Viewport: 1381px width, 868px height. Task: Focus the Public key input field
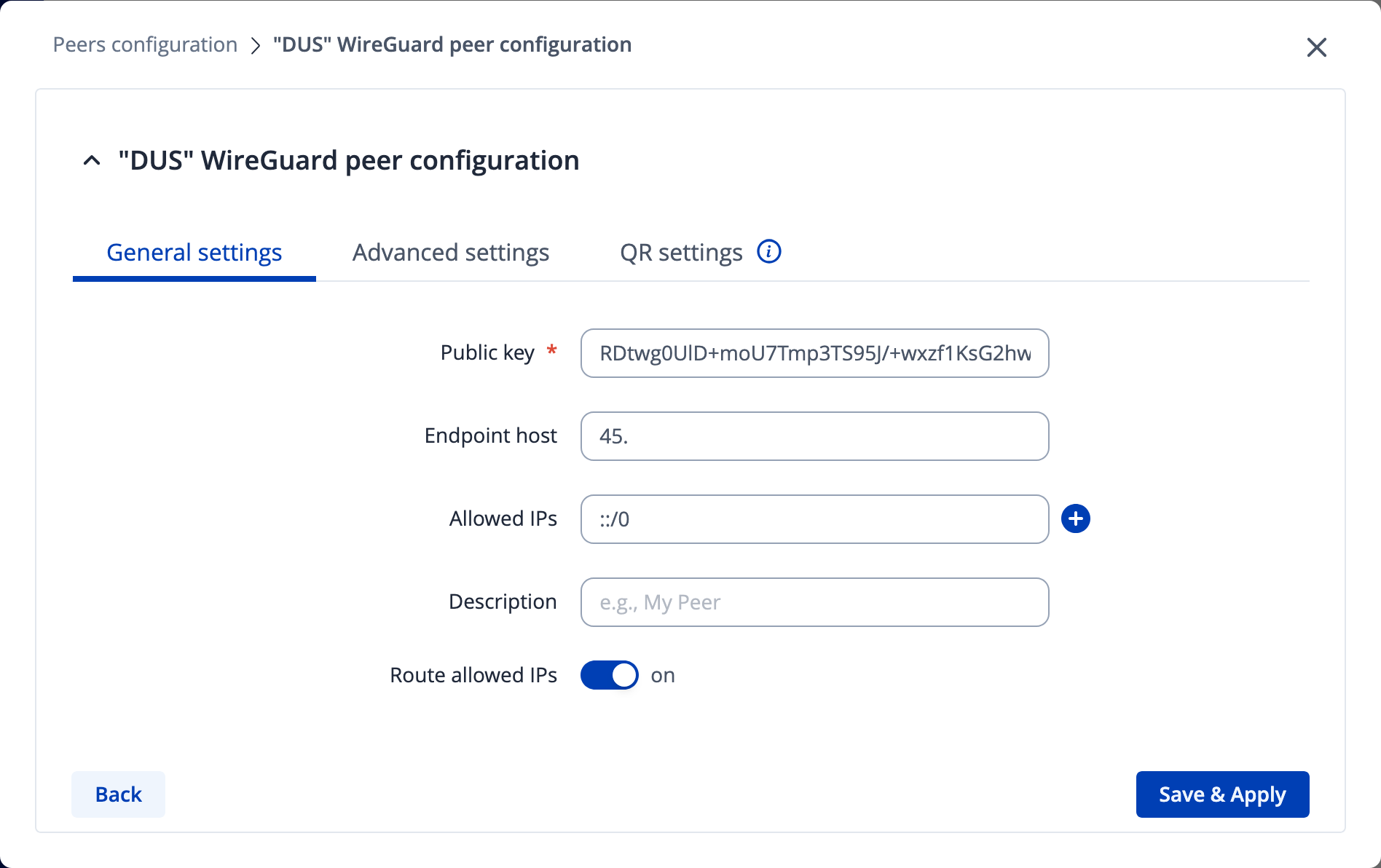814,353
